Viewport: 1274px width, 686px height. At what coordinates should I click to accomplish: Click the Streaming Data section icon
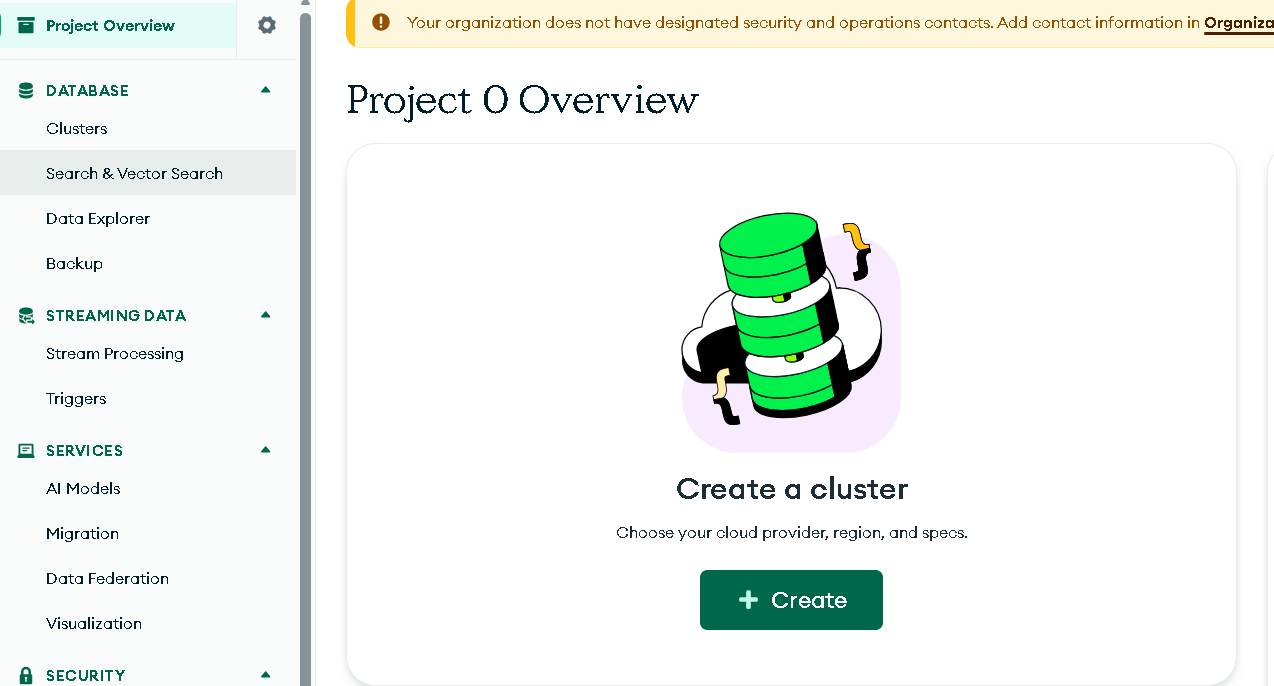pyautogui.click(x=26, y=315)
